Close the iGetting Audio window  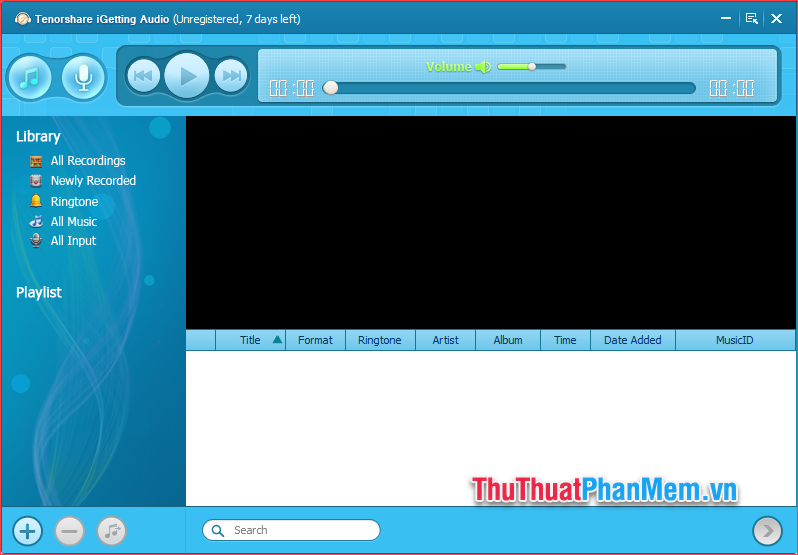[776, 18]
